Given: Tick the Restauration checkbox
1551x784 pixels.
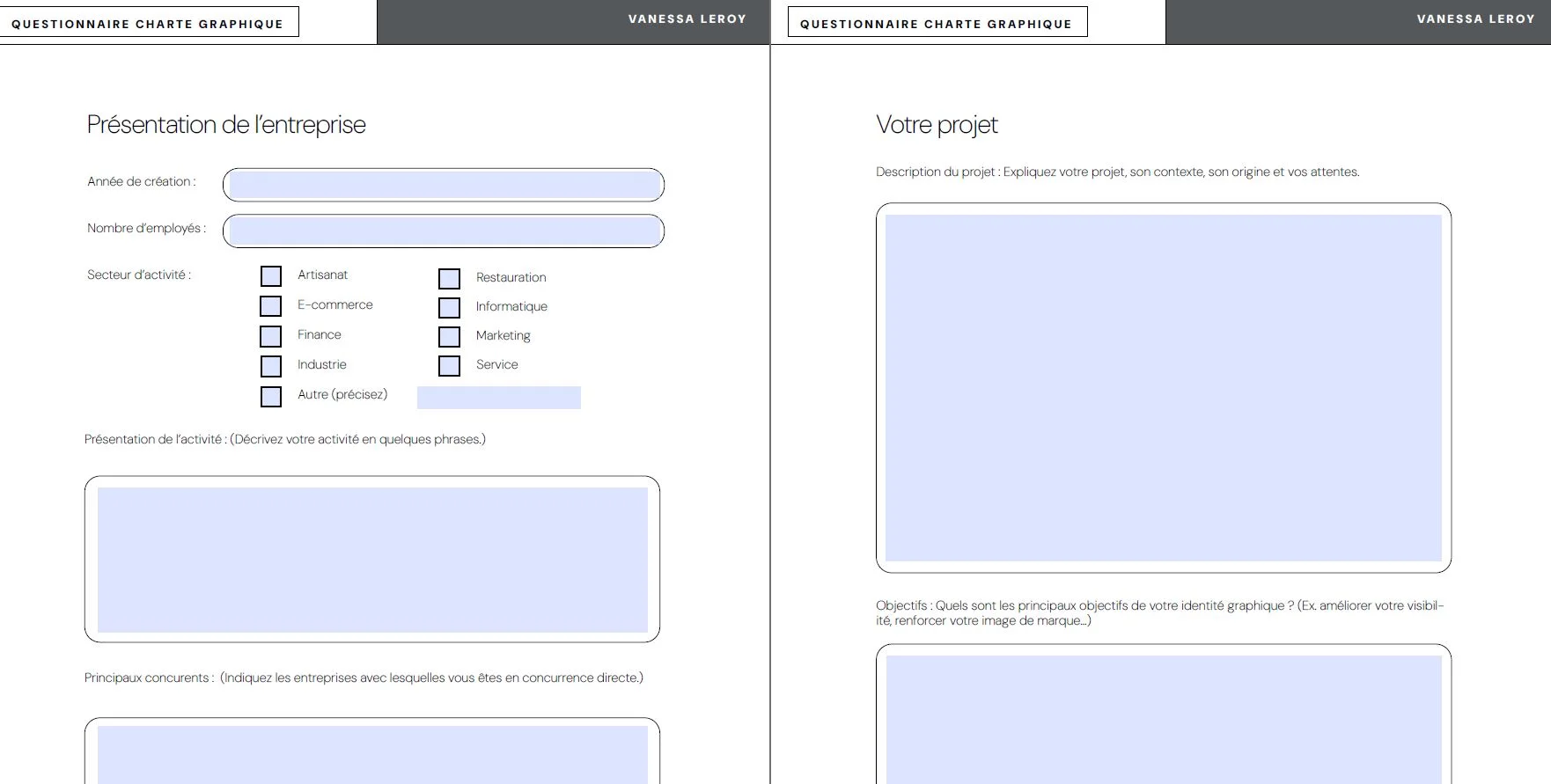Looking at the screenshot, I should pyautogui.click(x=449, y=279).
